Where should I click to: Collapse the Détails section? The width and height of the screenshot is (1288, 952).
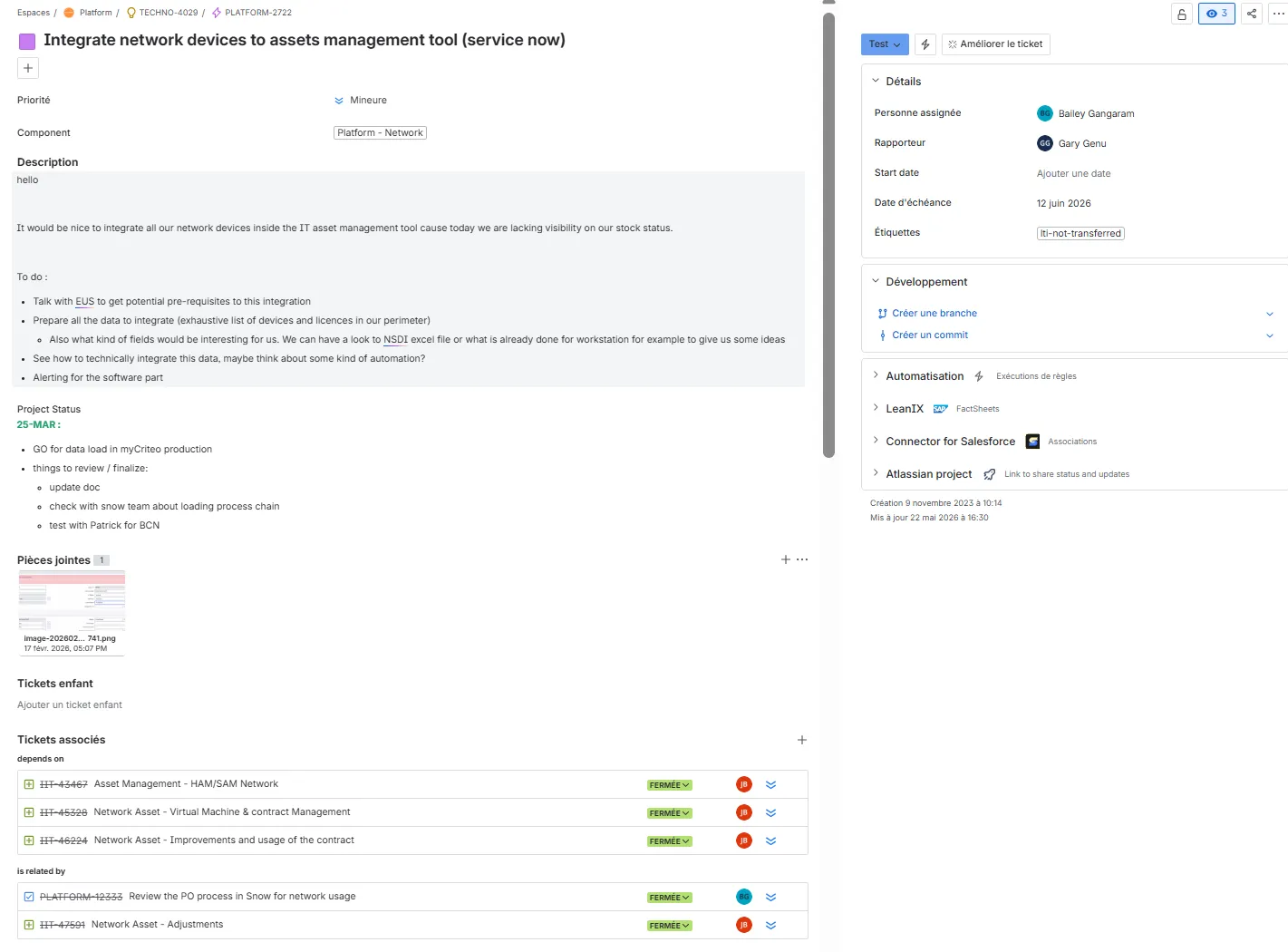[x=876, y=81]
